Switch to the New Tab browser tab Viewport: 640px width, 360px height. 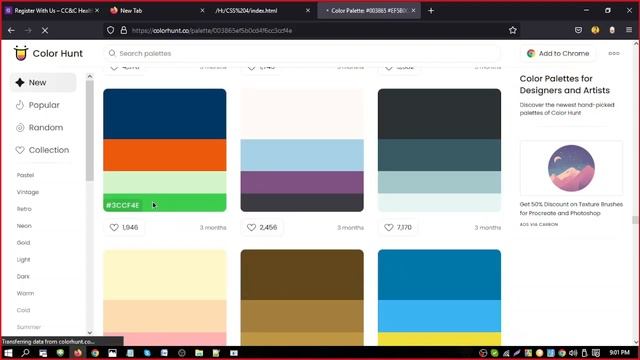[156, 11]
